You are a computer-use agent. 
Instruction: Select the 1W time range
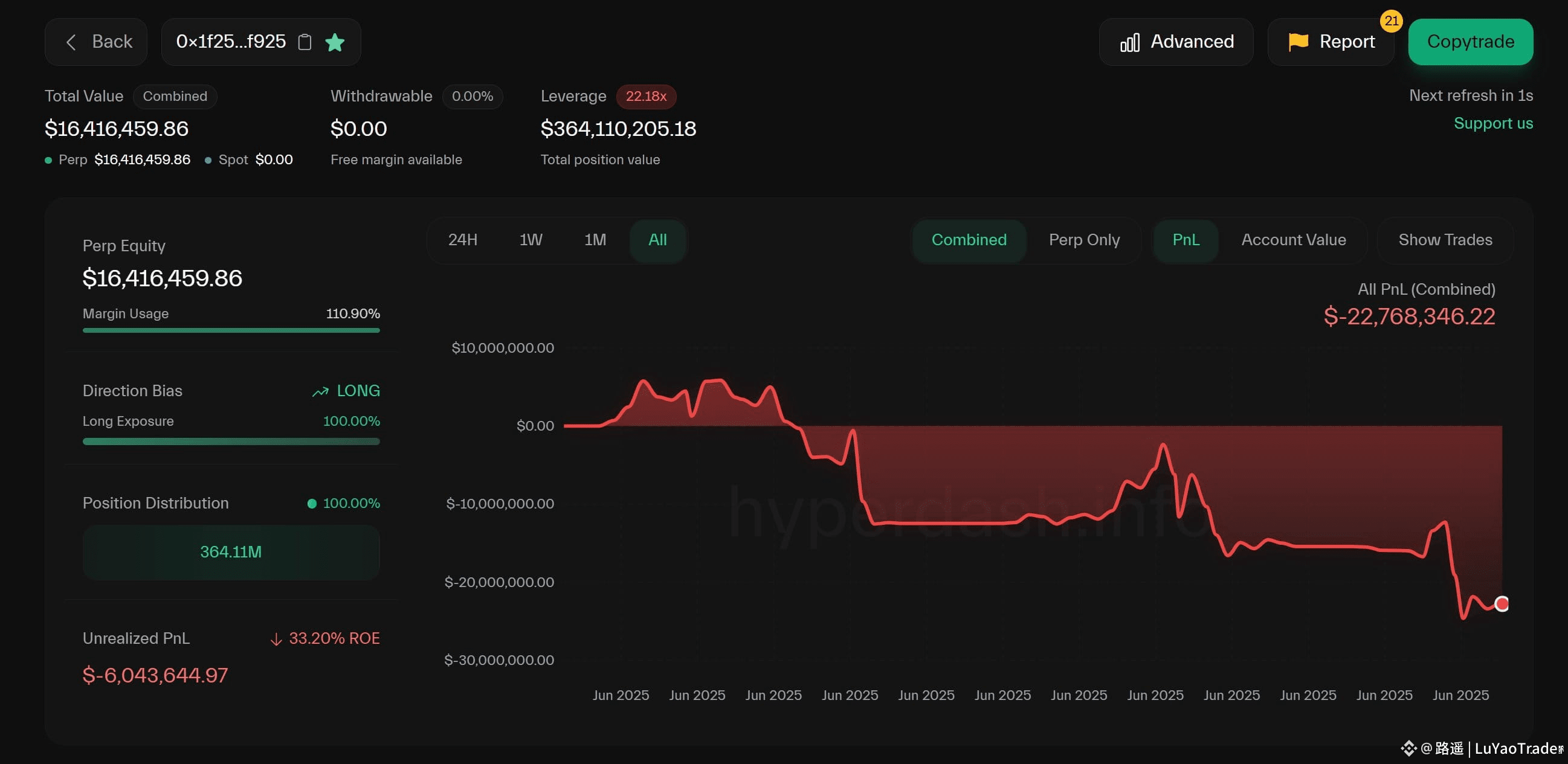(531, 240)
